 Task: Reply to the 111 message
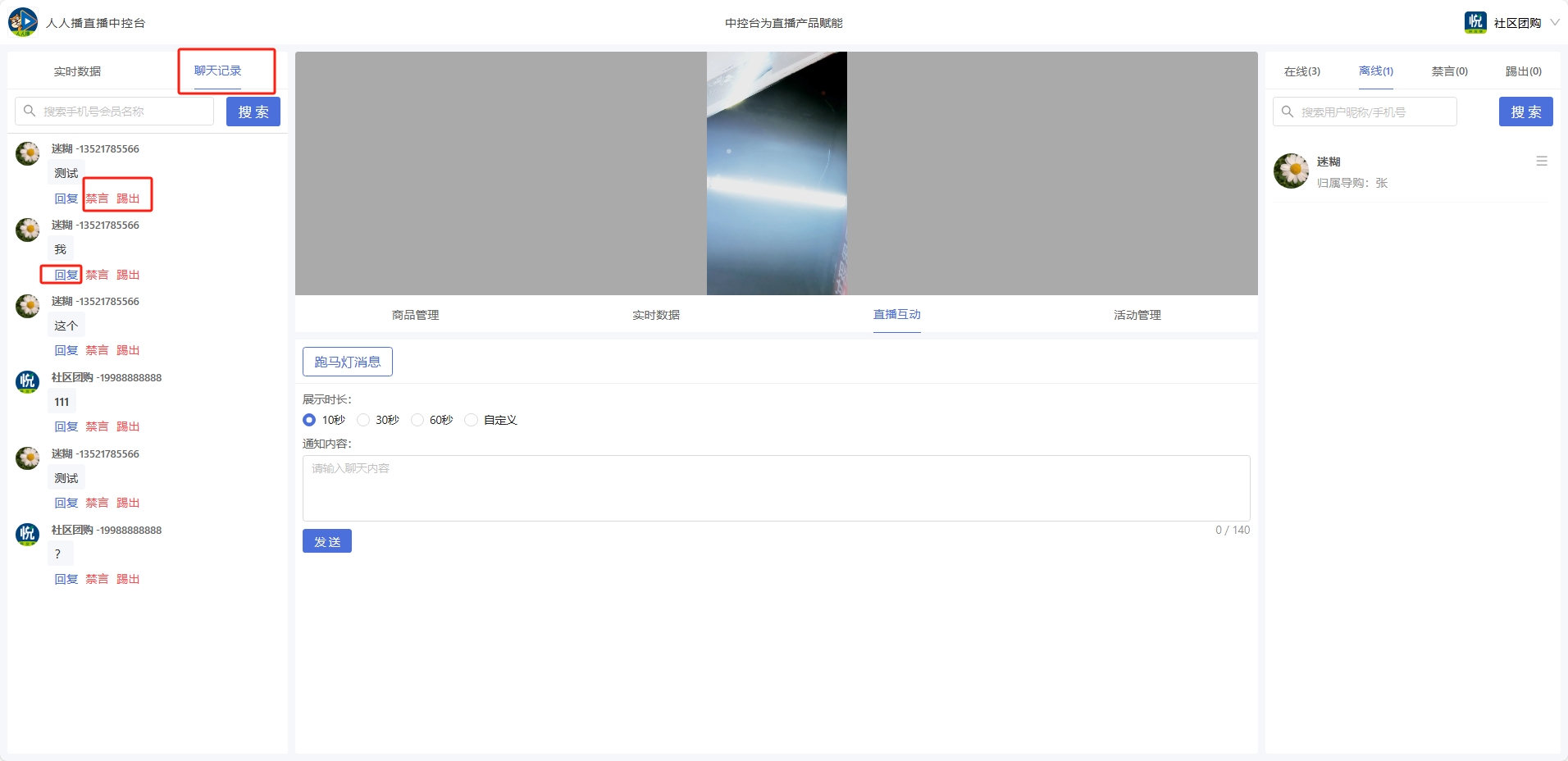pos(66,426)
